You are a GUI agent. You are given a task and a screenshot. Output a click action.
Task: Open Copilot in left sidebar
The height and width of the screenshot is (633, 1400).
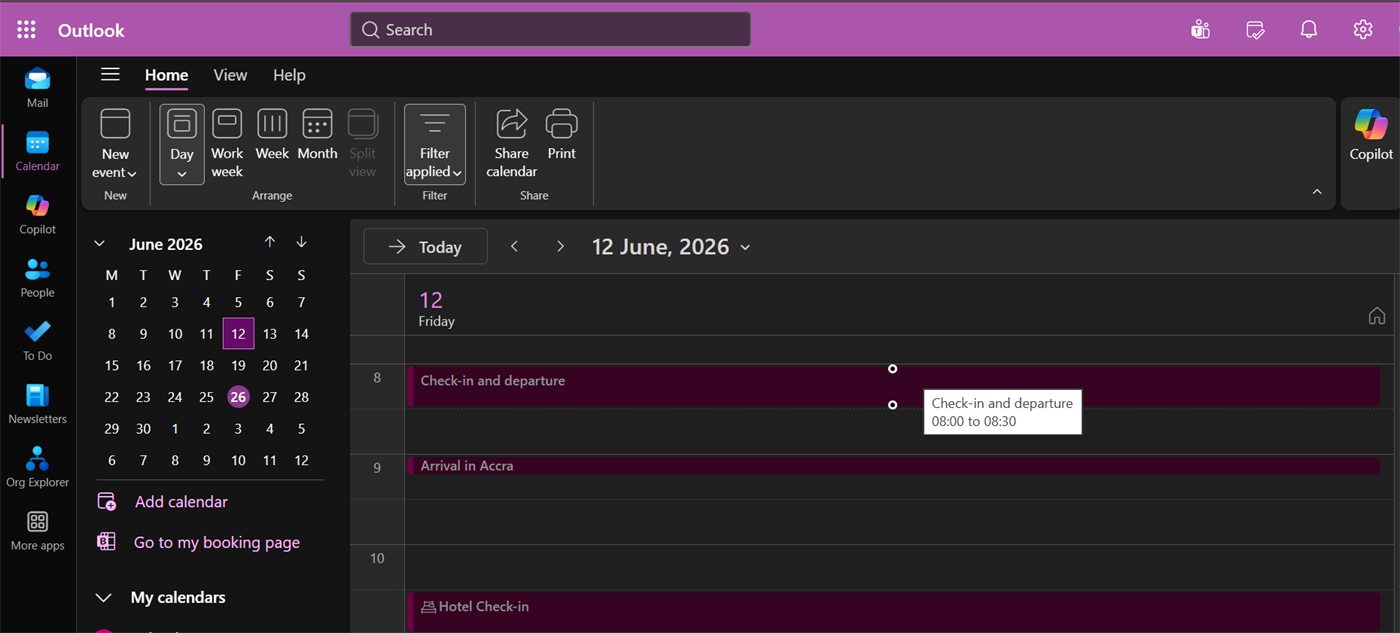click(37, 214)
